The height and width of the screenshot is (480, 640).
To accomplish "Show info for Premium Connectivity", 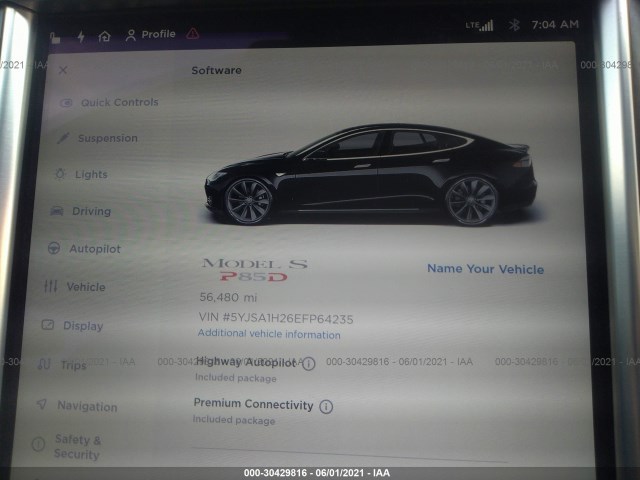I will tap(326, 407).
